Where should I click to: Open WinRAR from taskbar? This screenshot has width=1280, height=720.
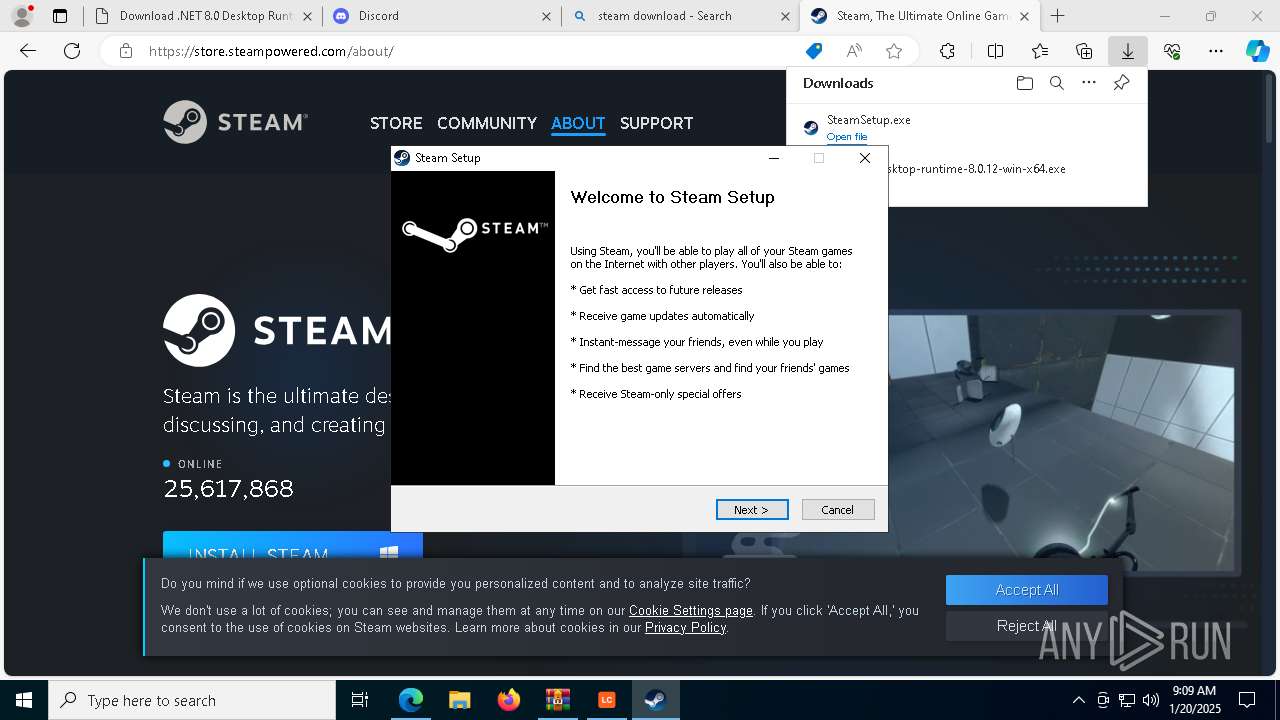tap(557, 700)
